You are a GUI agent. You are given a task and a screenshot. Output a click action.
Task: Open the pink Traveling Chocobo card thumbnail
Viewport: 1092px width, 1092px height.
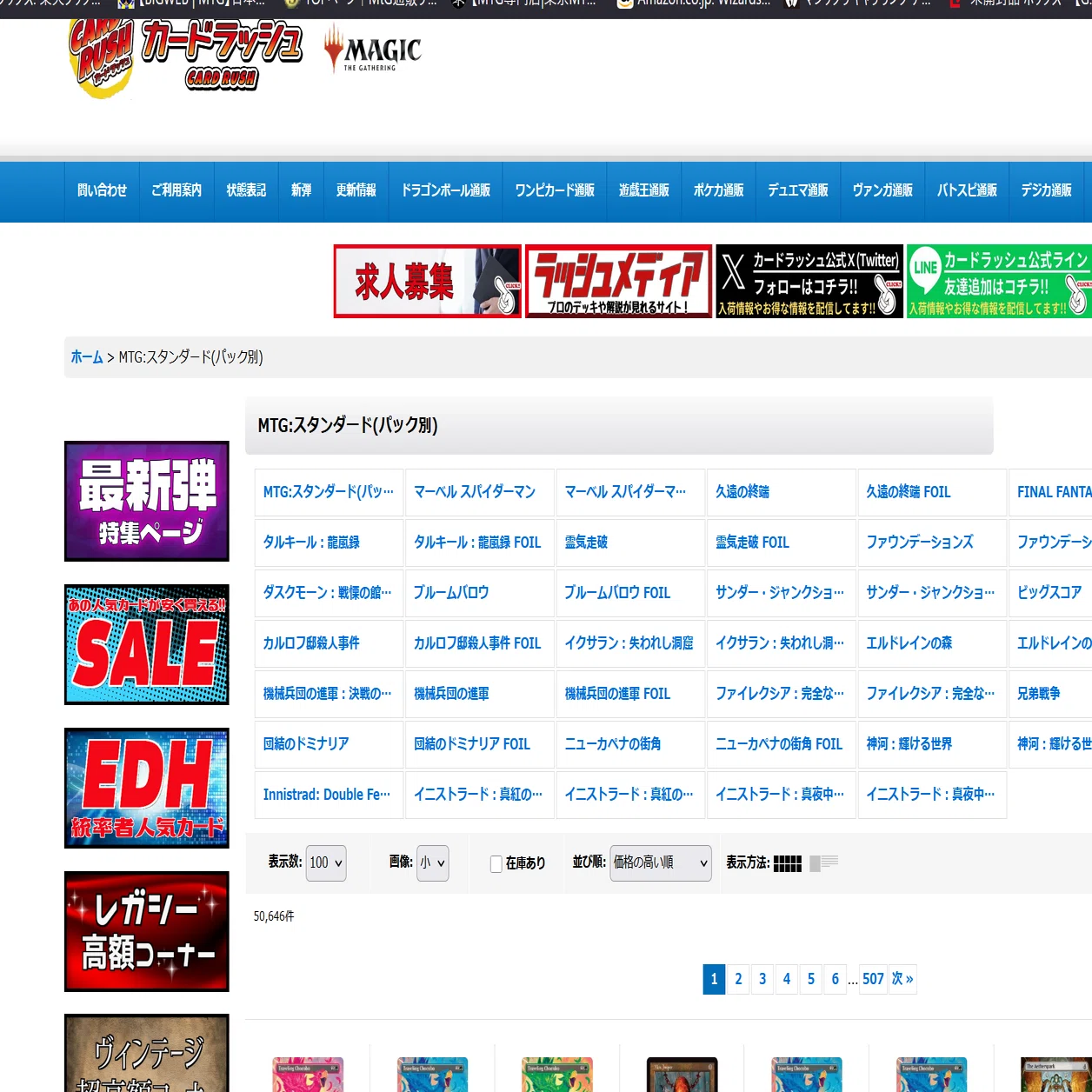pos(308,1075)
